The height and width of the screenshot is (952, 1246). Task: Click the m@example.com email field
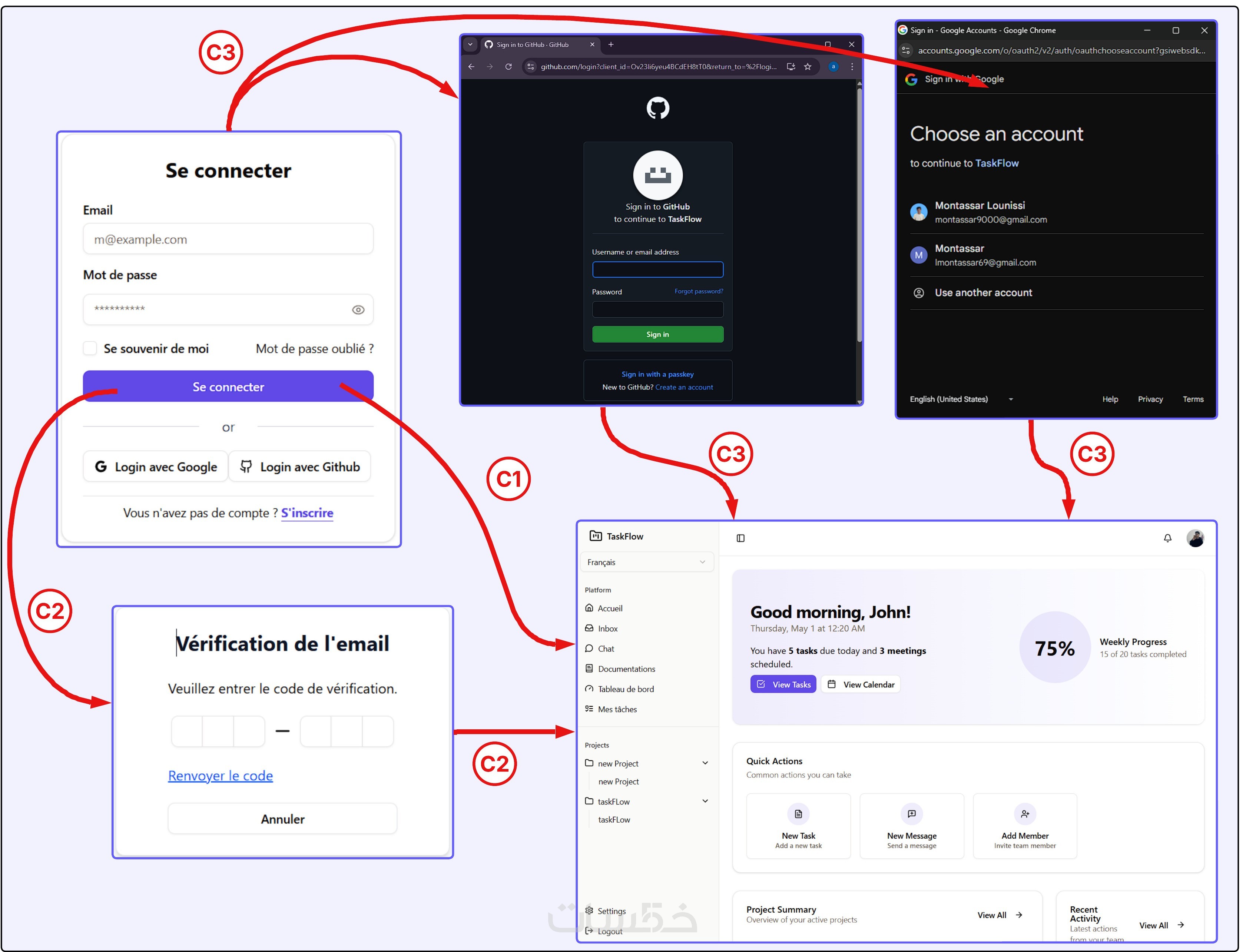[228, 239]
